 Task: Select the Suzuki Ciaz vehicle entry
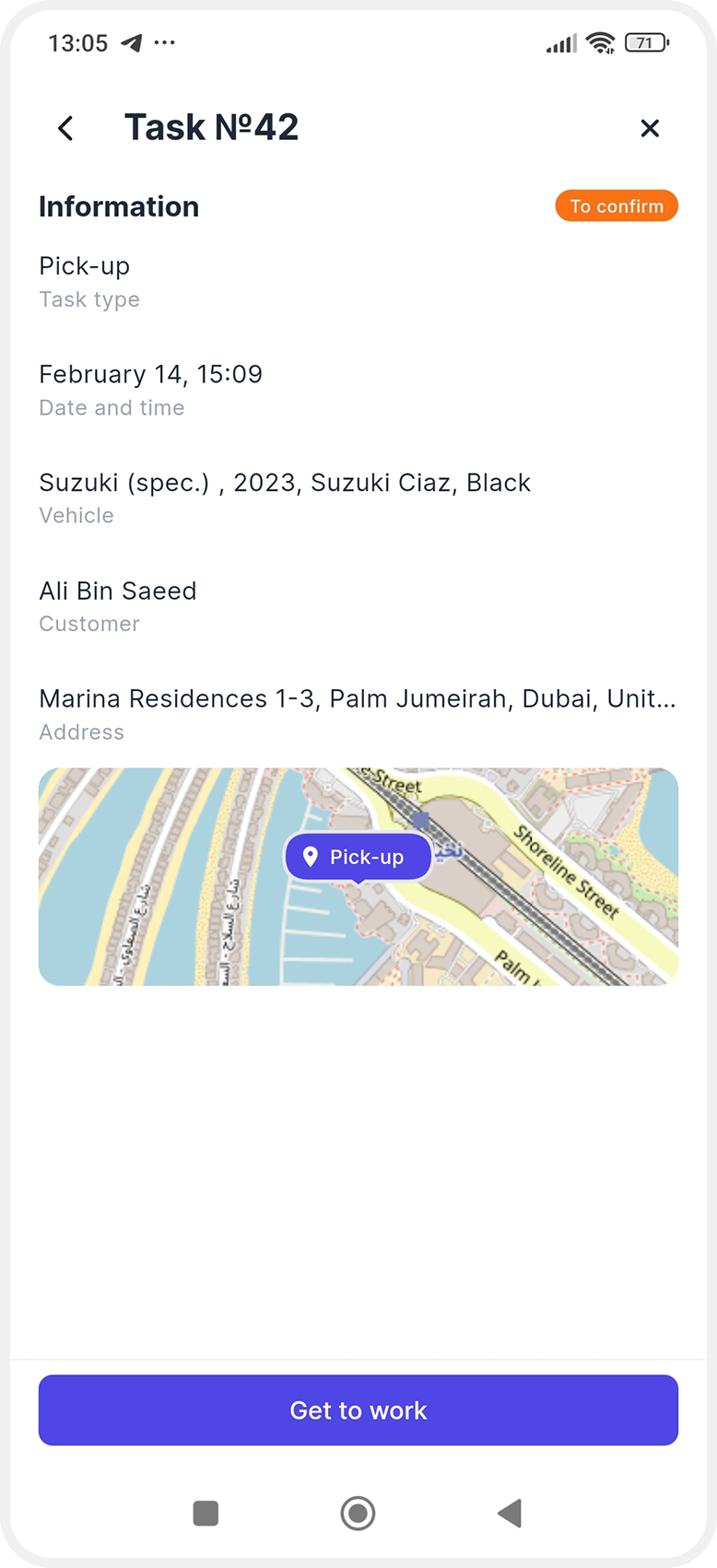coord(285,483)
